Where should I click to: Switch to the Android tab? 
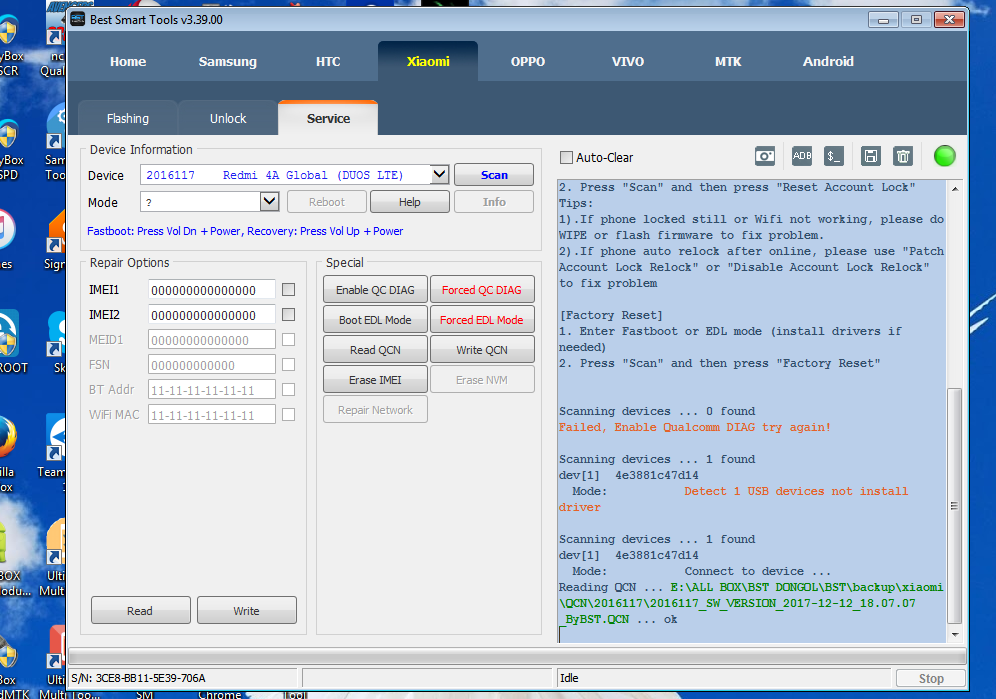828,62
